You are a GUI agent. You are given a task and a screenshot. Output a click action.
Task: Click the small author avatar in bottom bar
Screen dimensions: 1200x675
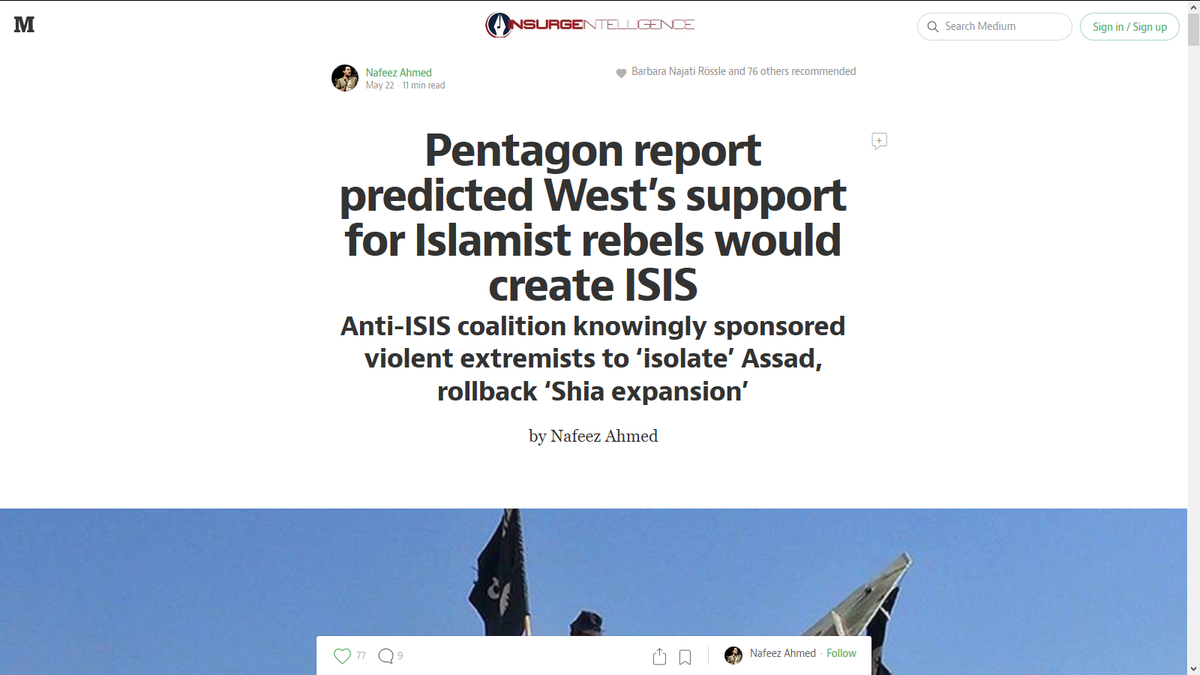pyautogui.click(x=733, y=655)
